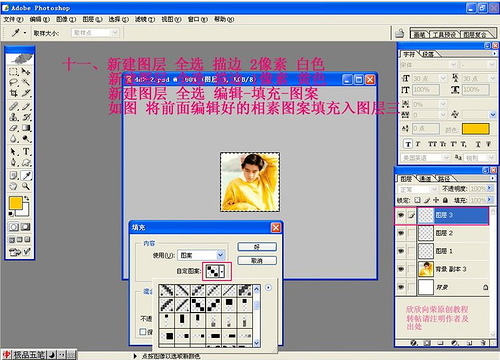Select the Zoom tool

[26, 186]
